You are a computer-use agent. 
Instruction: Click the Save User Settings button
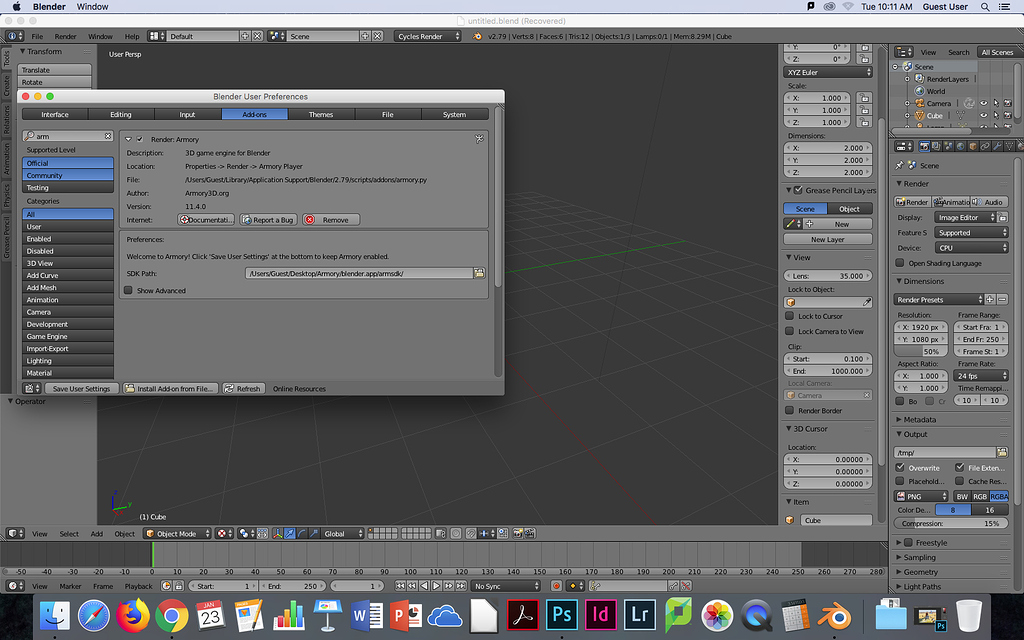(80, 387)
